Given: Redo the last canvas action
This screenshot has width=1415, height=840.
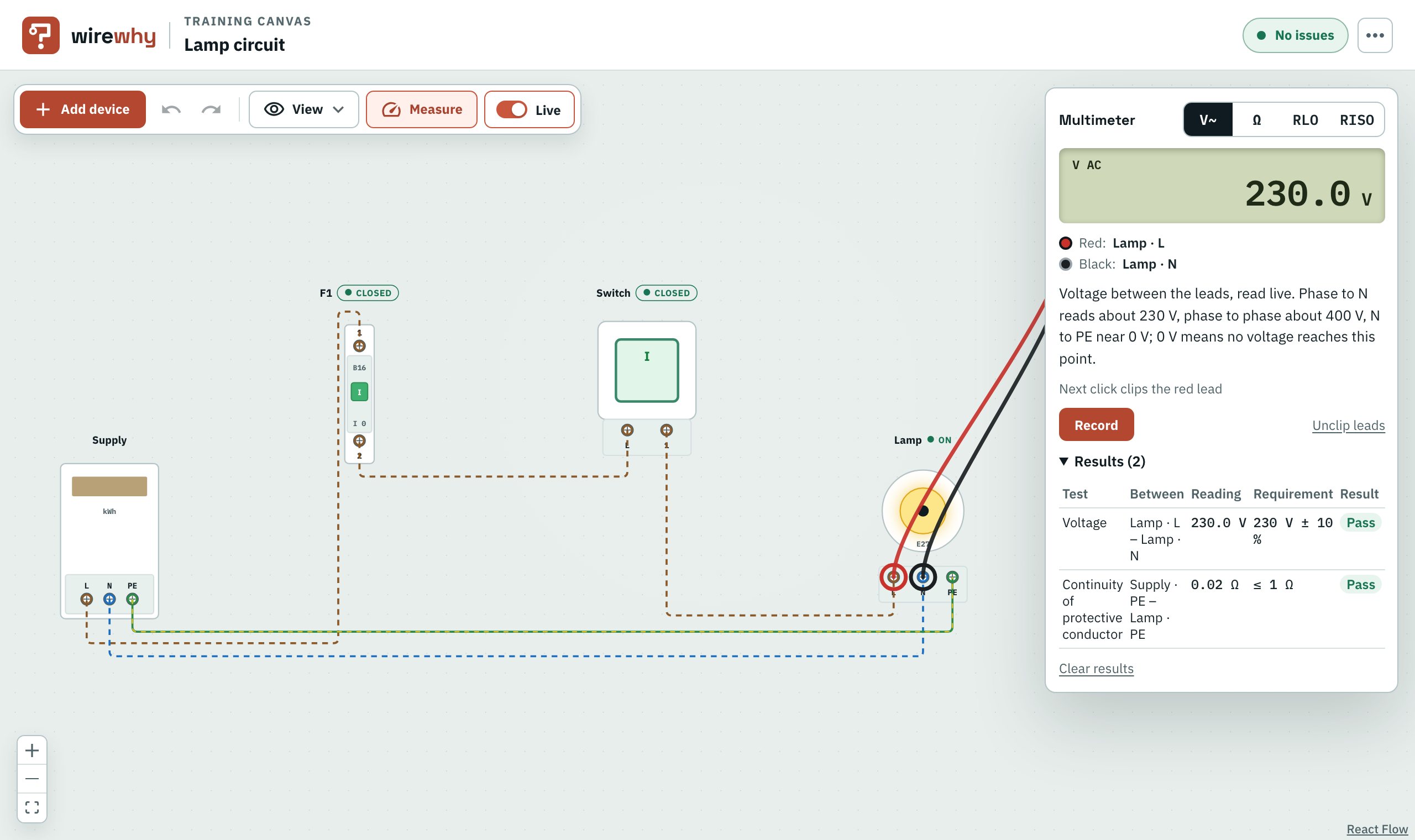Looking at the screenshot, I should pyautogui.click(x=211, y=109).
